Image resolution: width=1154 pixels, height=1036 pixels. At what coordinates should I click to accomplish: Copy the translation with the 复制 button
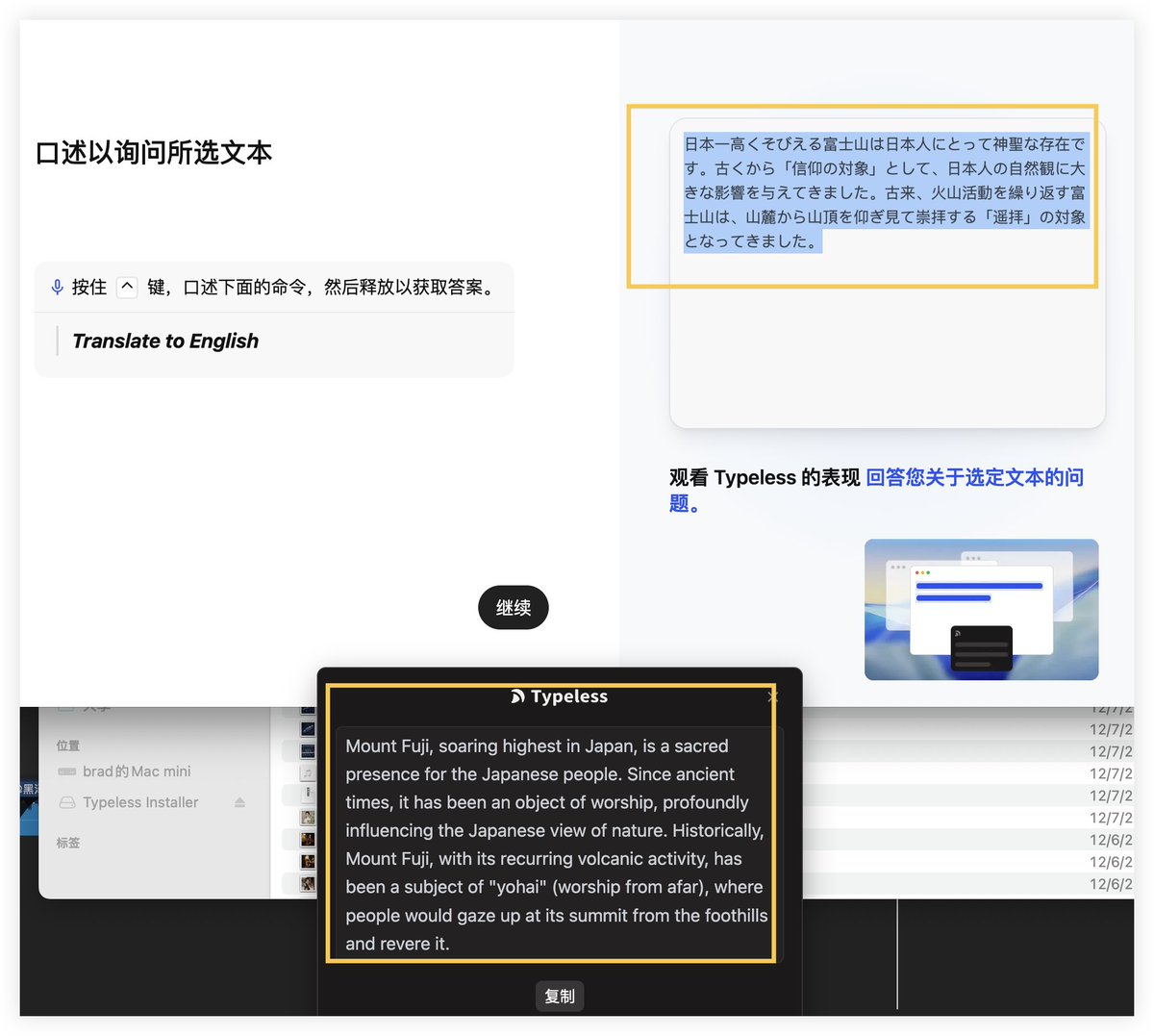pyautogui.click(x=560, y=997)
